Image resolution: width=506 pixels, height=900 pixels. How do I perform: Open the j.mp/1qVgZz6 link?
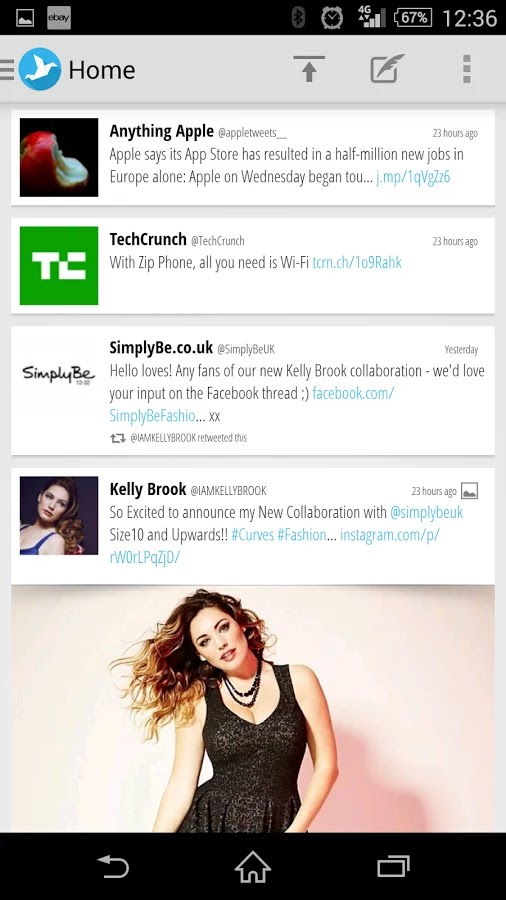click(413, 176)
